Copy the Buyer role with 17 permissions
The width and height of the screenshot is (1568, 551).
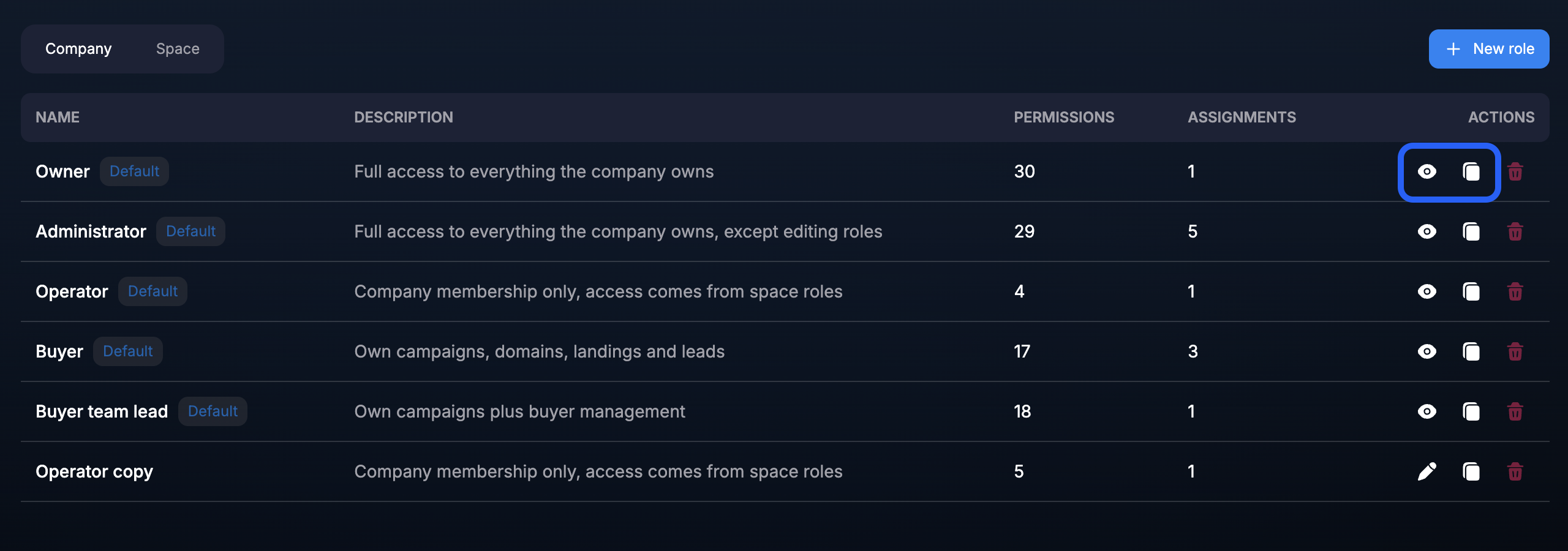(1471, 351)
